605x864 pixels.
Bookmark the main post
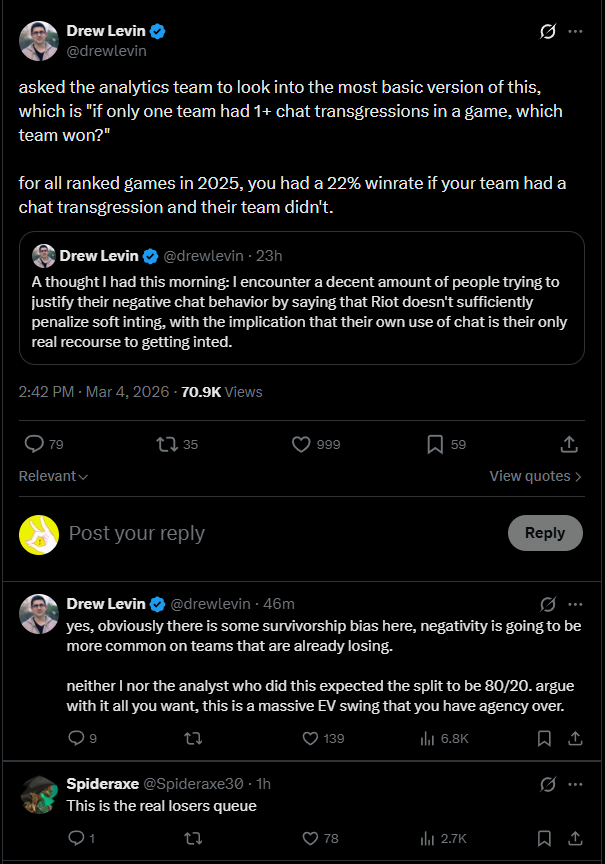tap(435, 444)
